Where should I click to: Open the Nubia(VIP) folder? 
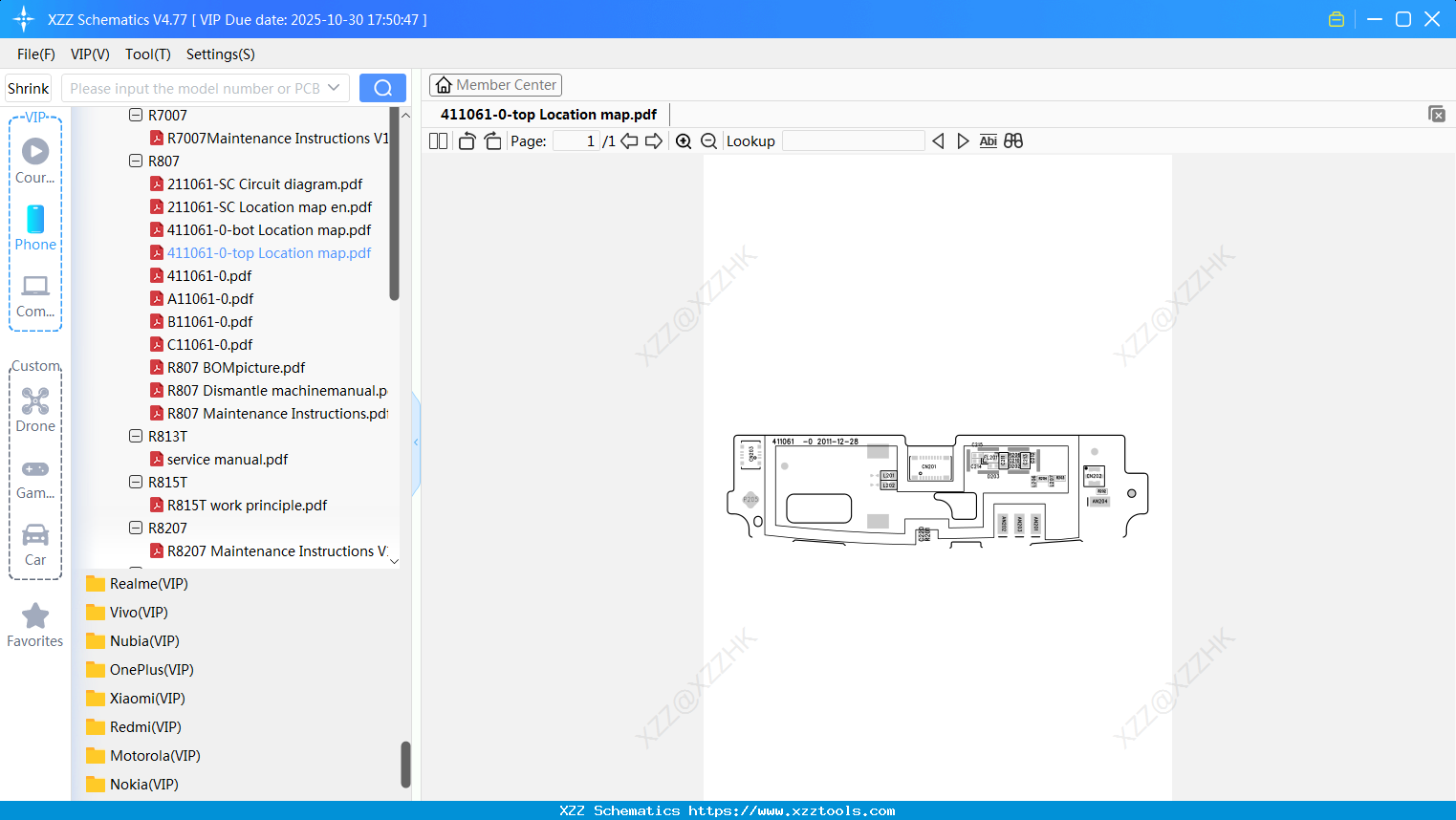pyautogui.click(x=132, y=641)
